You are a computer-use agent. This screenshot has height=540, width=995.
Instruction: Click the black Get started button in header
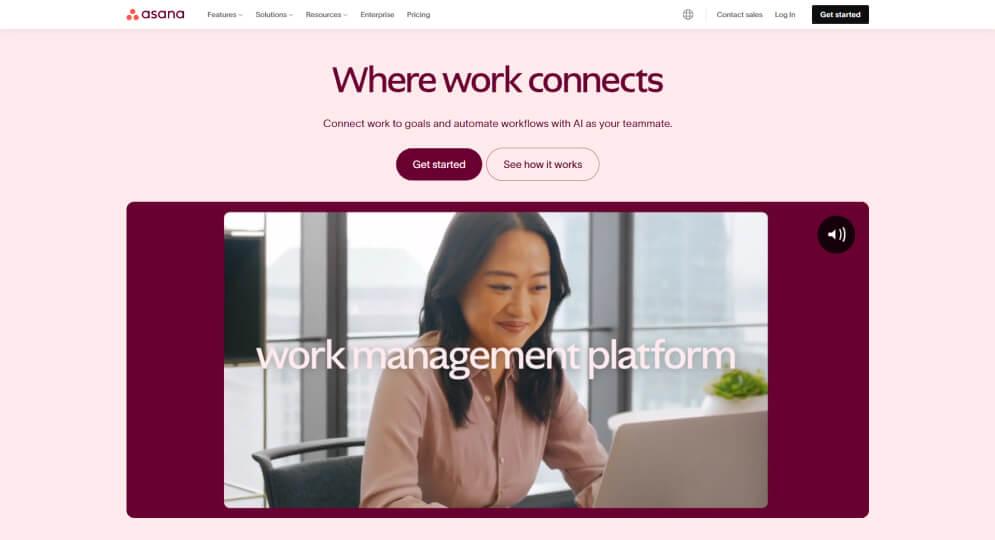[x=840, y=15]
